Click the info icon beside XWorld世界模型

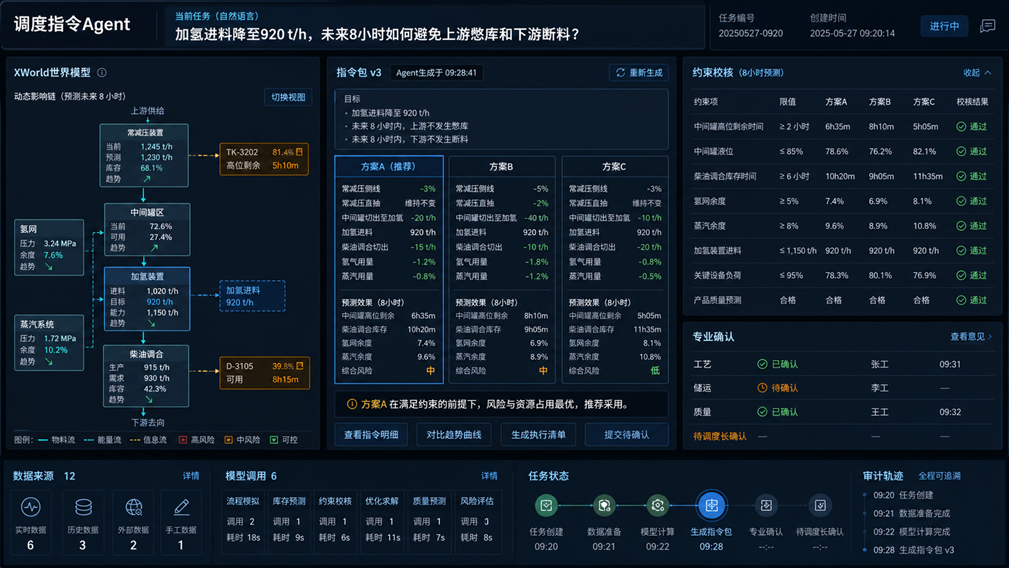(x=102, y=73)
